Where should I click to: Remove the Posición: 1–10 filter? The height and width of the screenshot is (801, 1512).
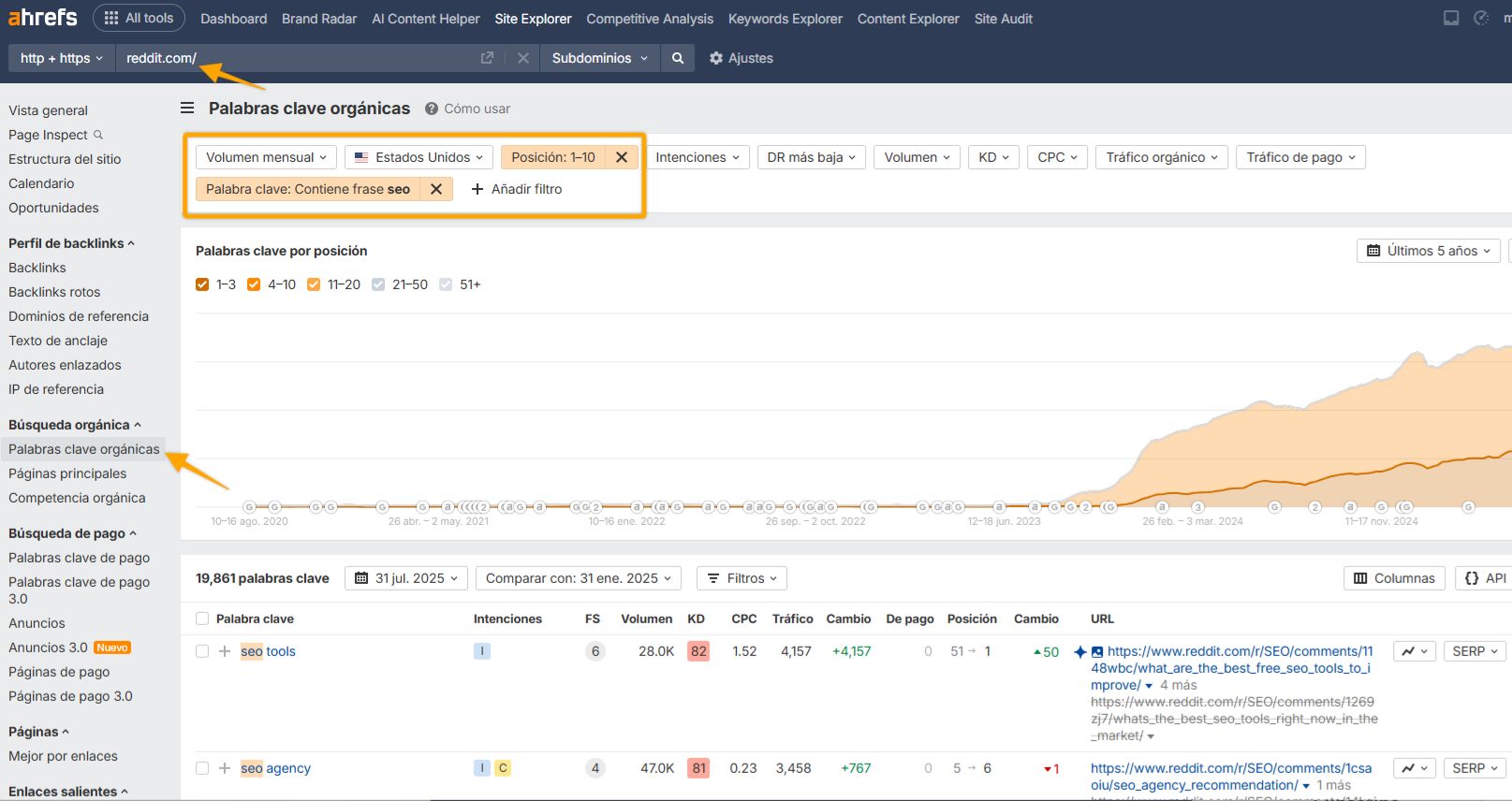click(x=622, y=157)
